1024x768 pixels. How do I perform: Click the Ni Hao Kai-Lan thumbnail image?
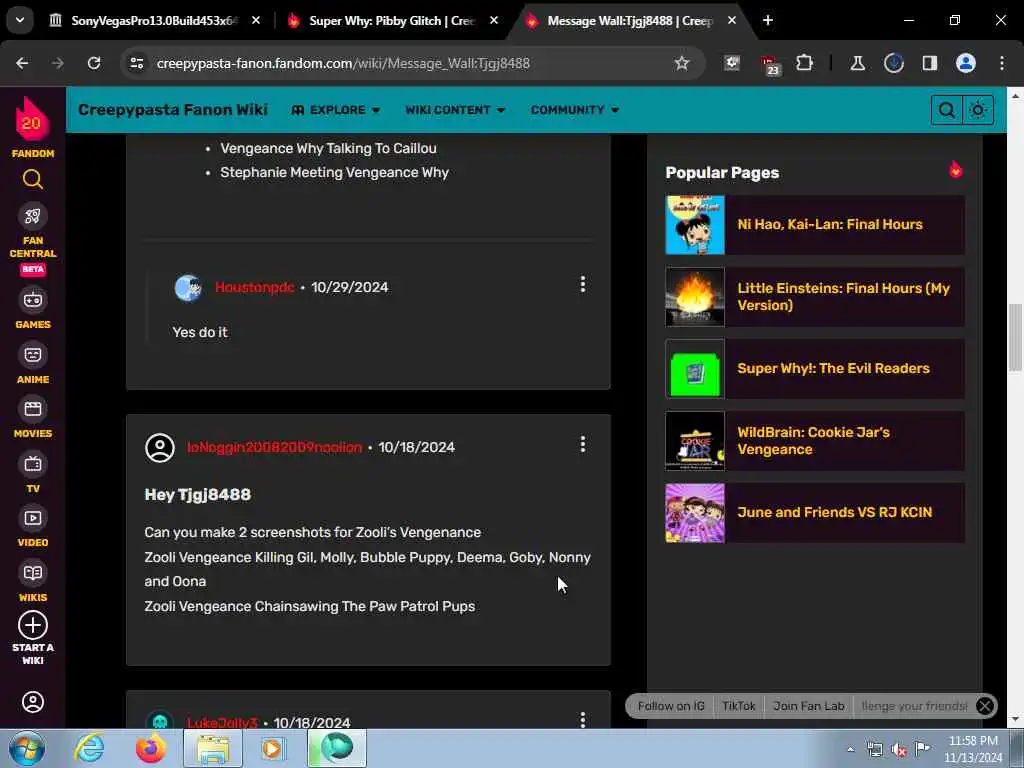pyautogui.click(x=695, y=225)
